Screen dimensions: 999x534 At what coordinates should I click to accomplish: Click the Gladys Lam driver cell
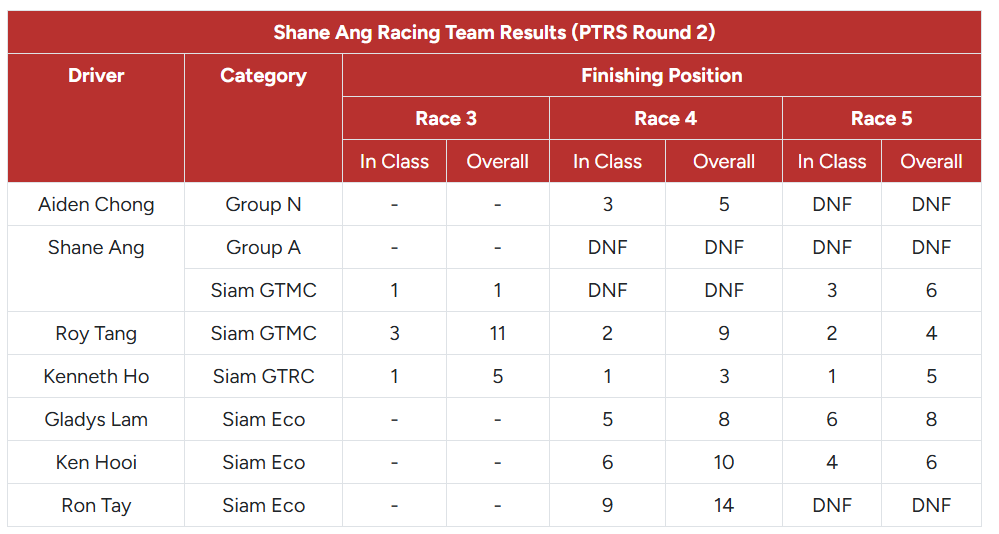pyautogui.click(x=96, y=419)
